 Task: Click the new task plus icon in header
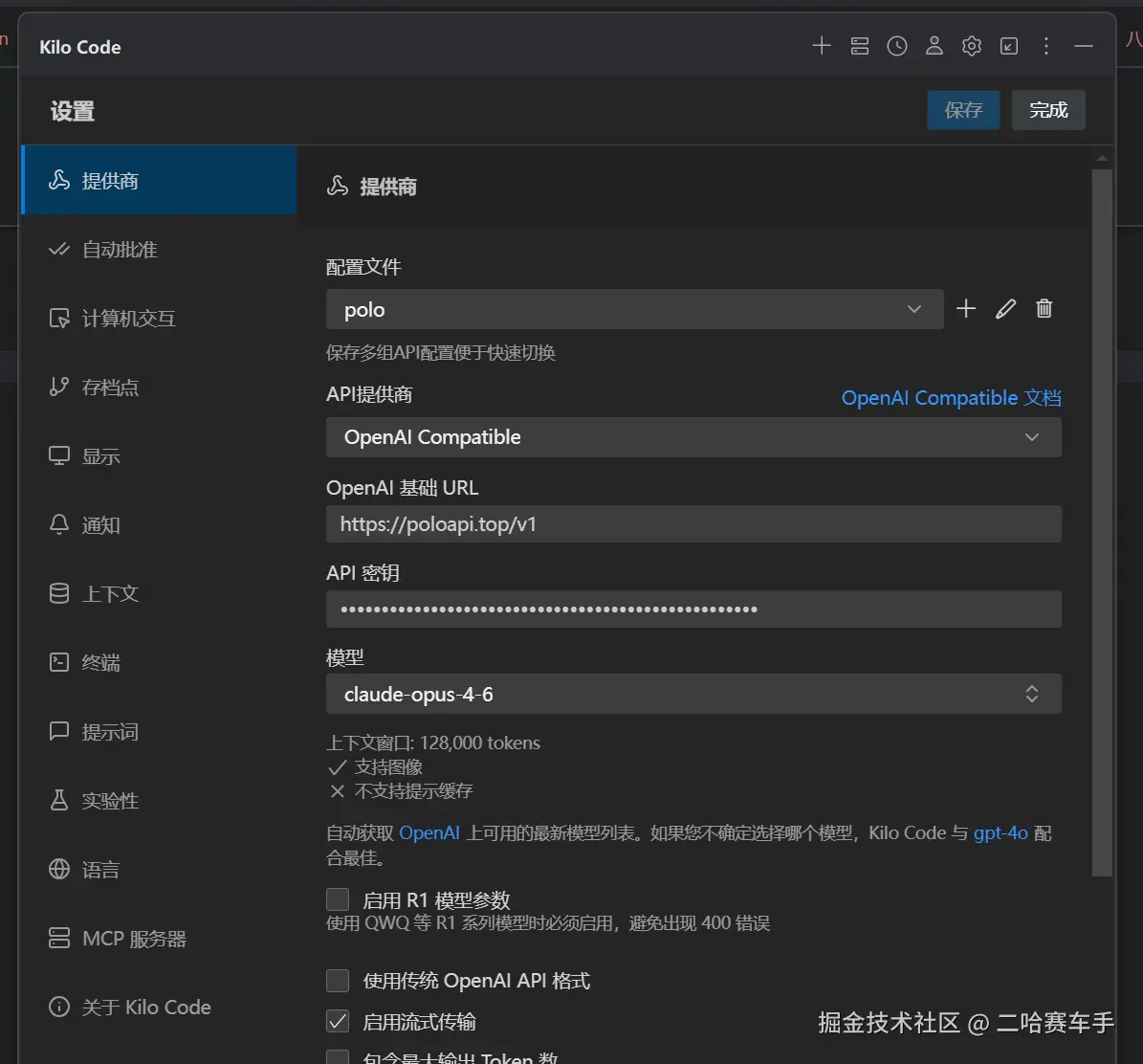pos(822,46)
